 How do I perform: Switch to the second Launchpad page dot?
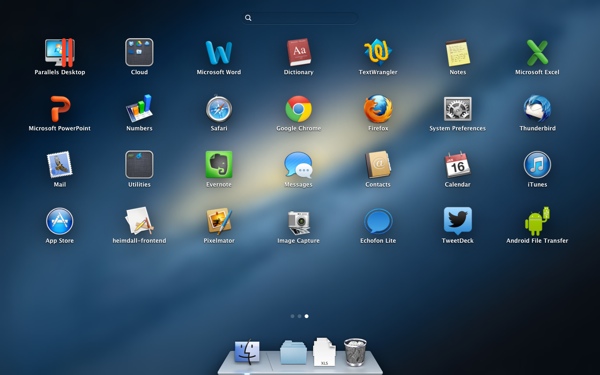pos(300,316)
